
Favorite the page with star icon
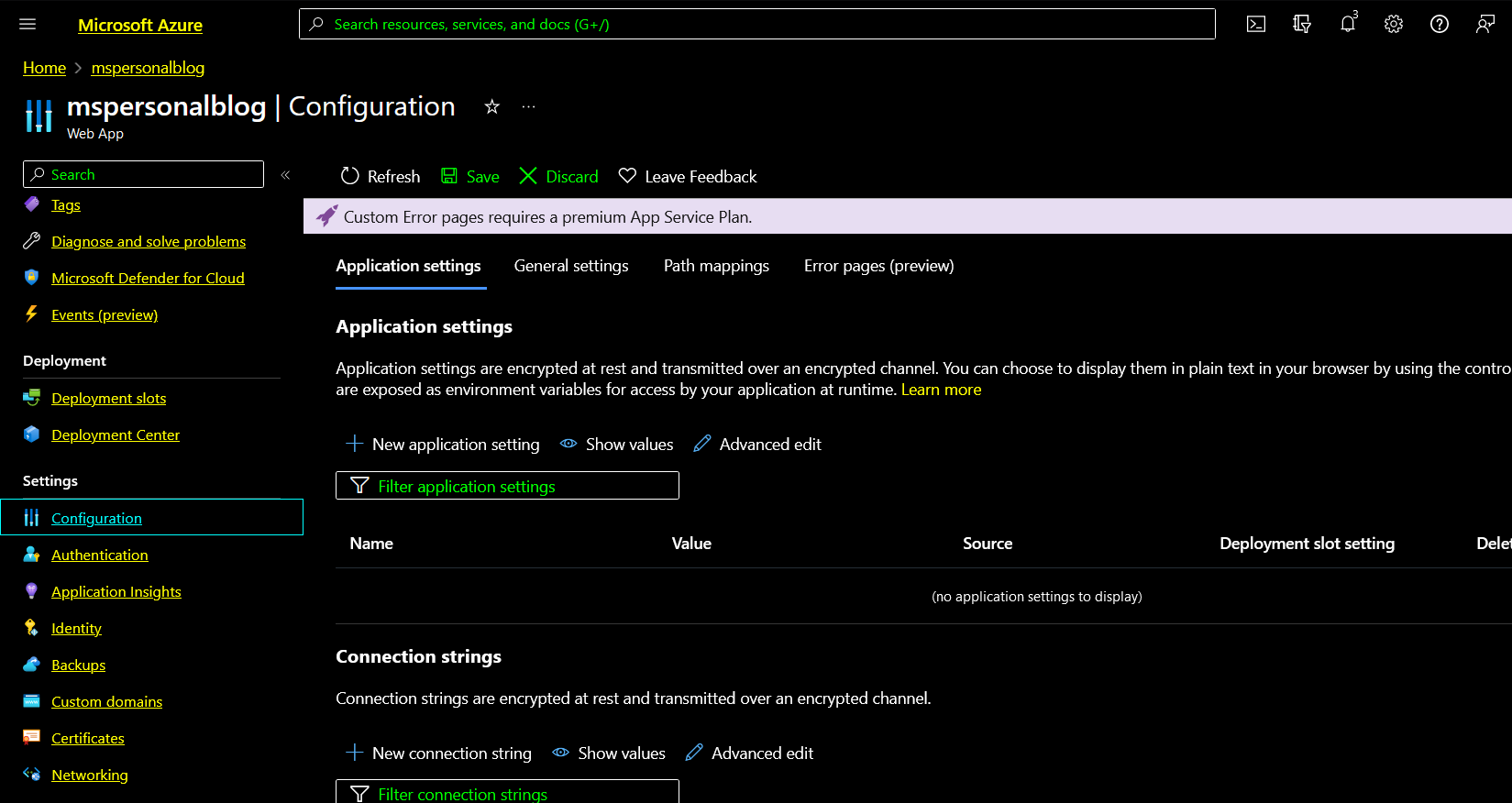492,106
